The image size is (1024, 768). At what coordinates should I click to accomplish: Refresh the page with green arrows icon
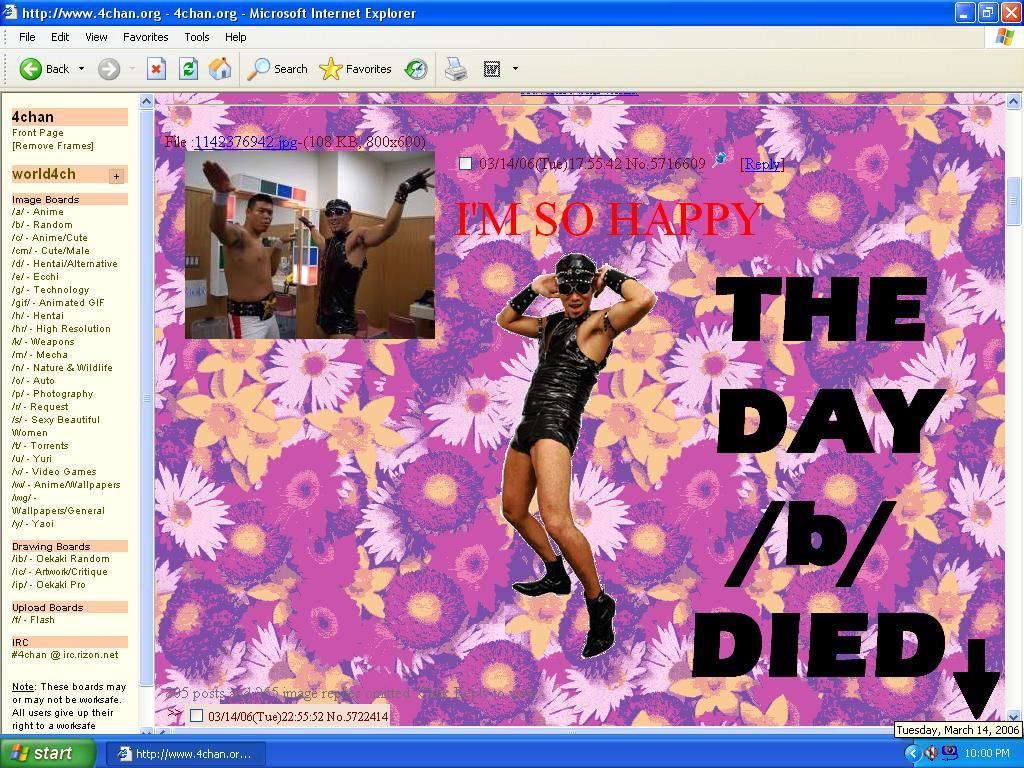point(188,69)
